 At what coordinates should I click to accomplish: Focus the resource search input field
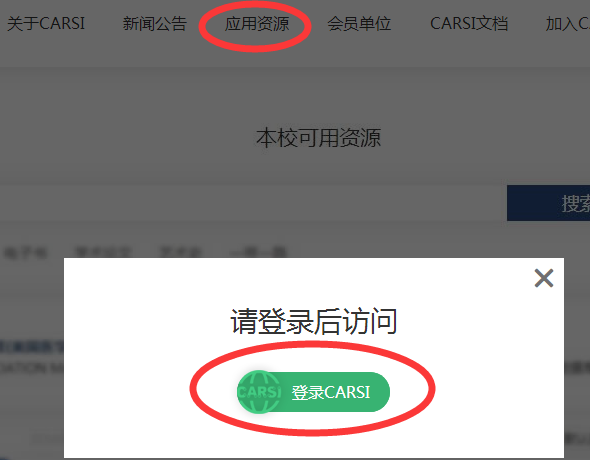(x=253, y=203)
